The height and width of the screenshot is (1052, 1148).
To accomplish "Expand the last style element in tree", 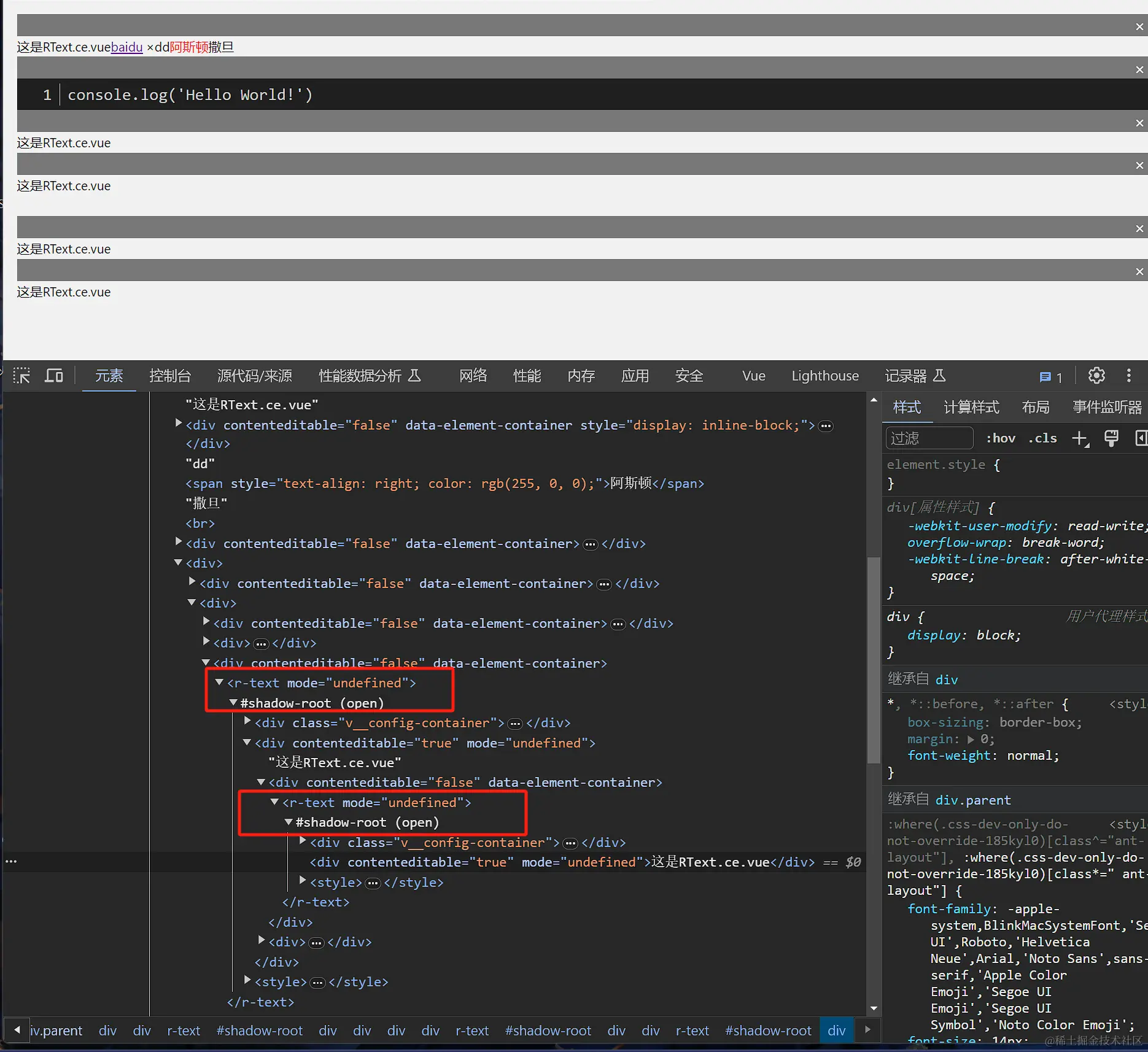I will click(247, 980).
